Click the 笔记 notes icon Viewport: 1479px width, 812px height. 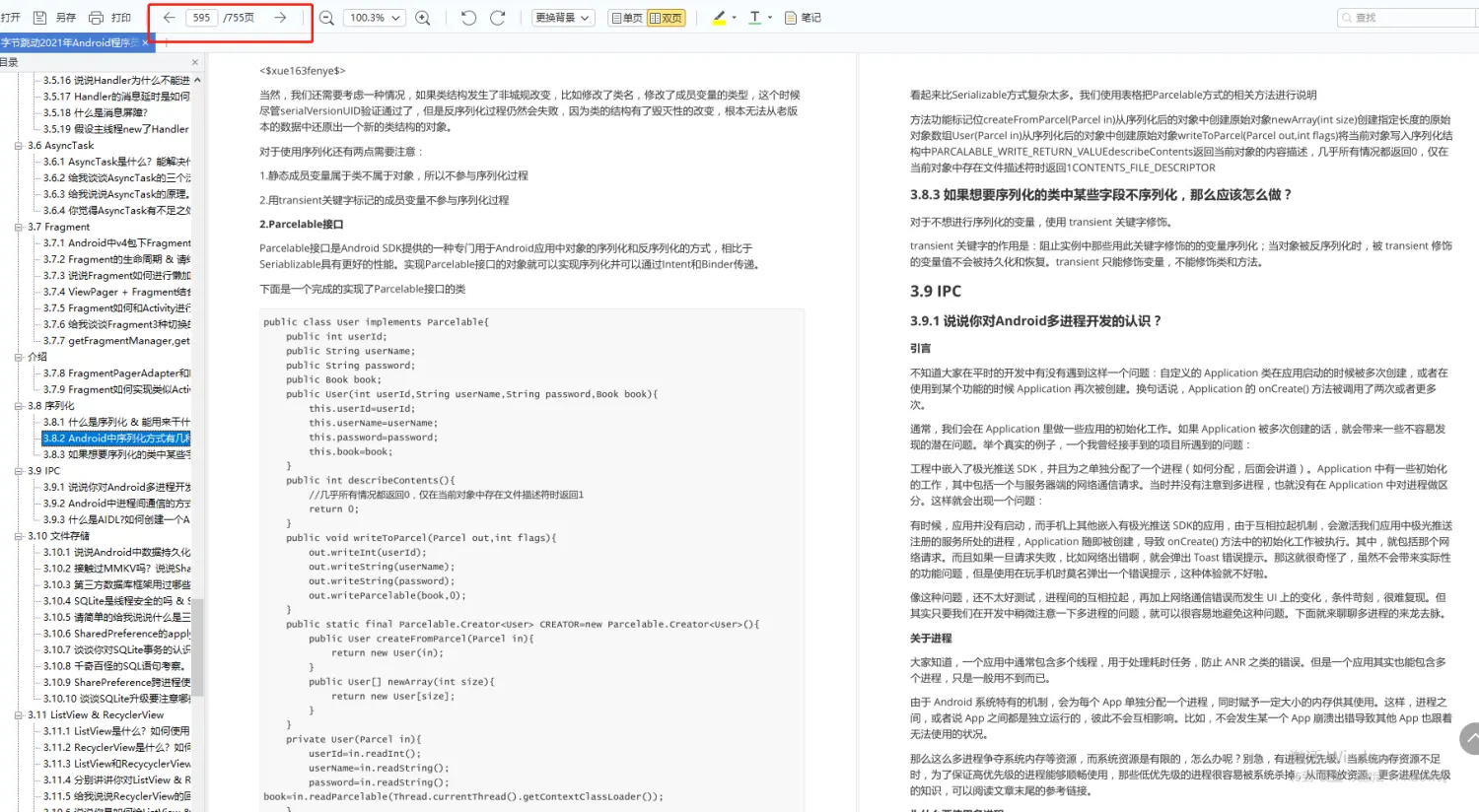pos(791,18)
